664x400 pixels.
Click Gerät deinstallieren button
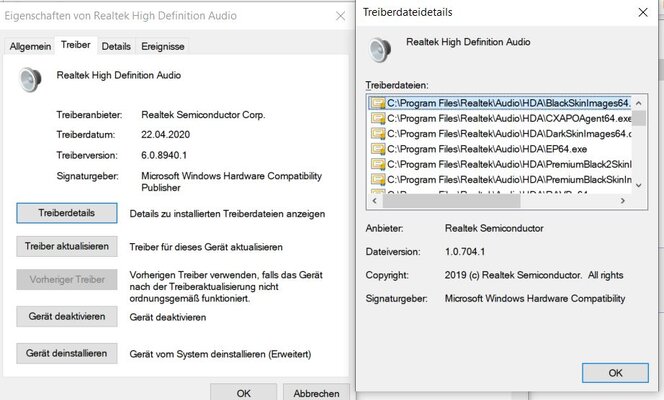pos(67,353)
